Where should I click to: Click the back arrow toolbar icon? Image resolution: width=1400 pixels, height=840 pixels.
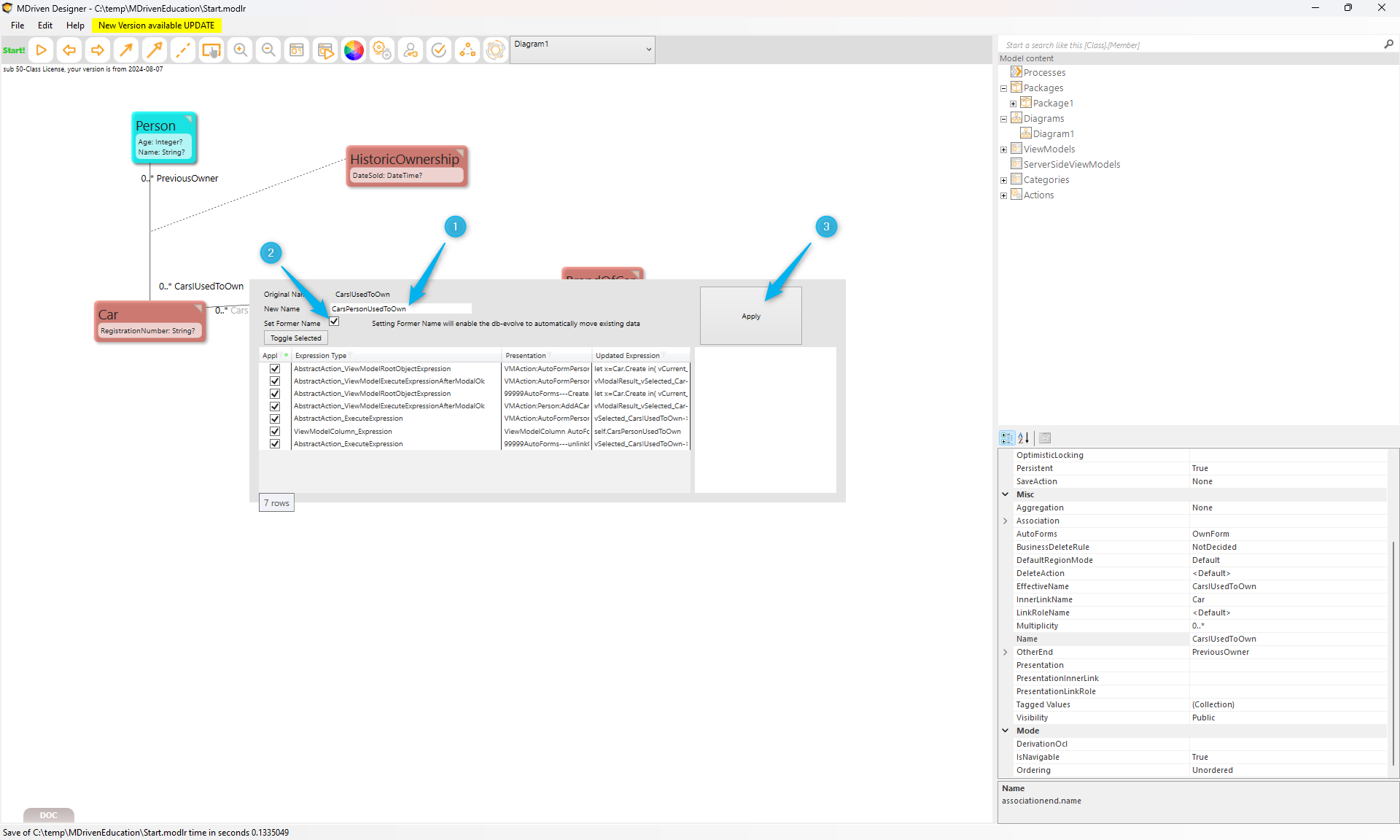coord(69,50)
